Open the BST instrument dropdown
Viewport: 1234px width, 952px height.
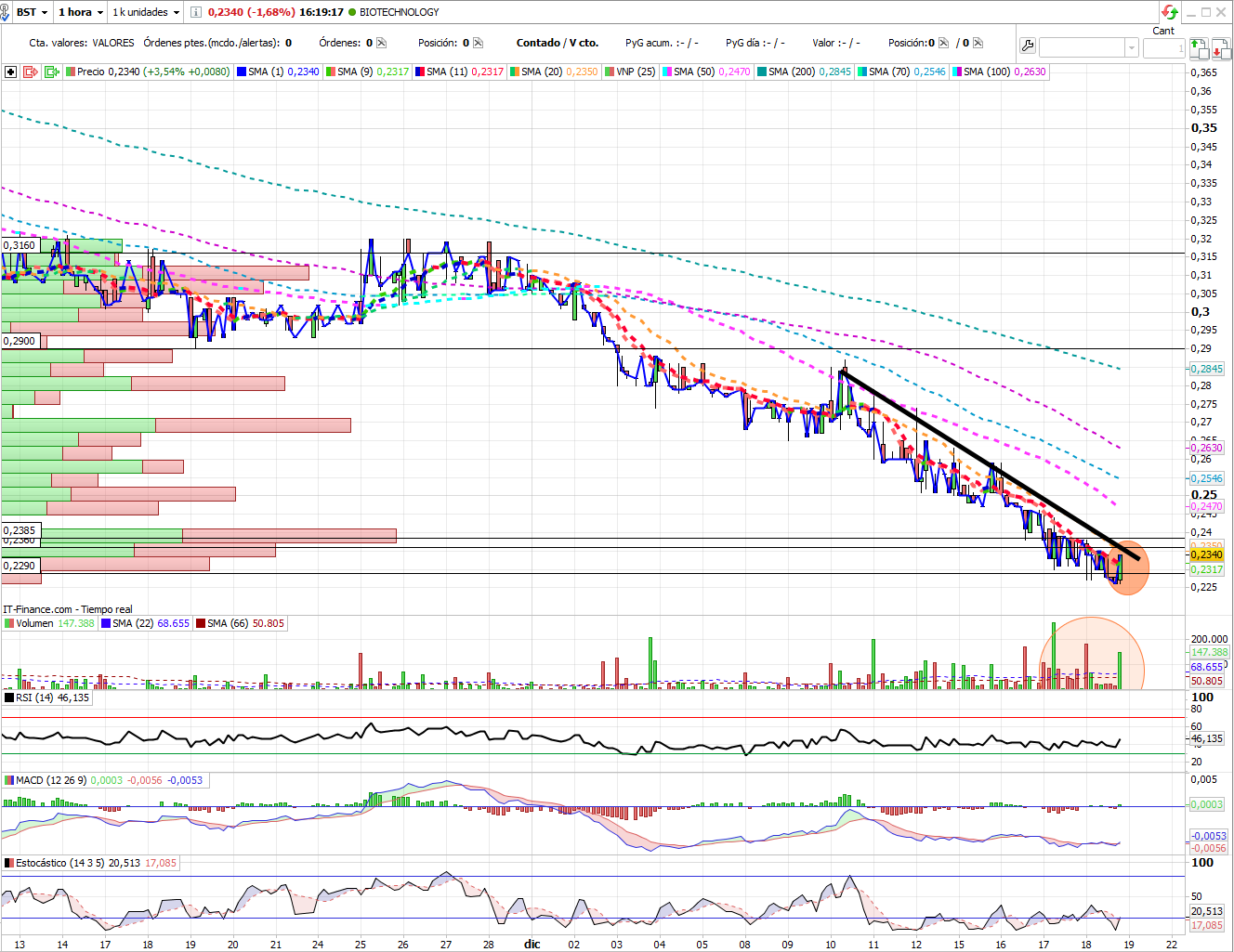(x=32, y=12)
